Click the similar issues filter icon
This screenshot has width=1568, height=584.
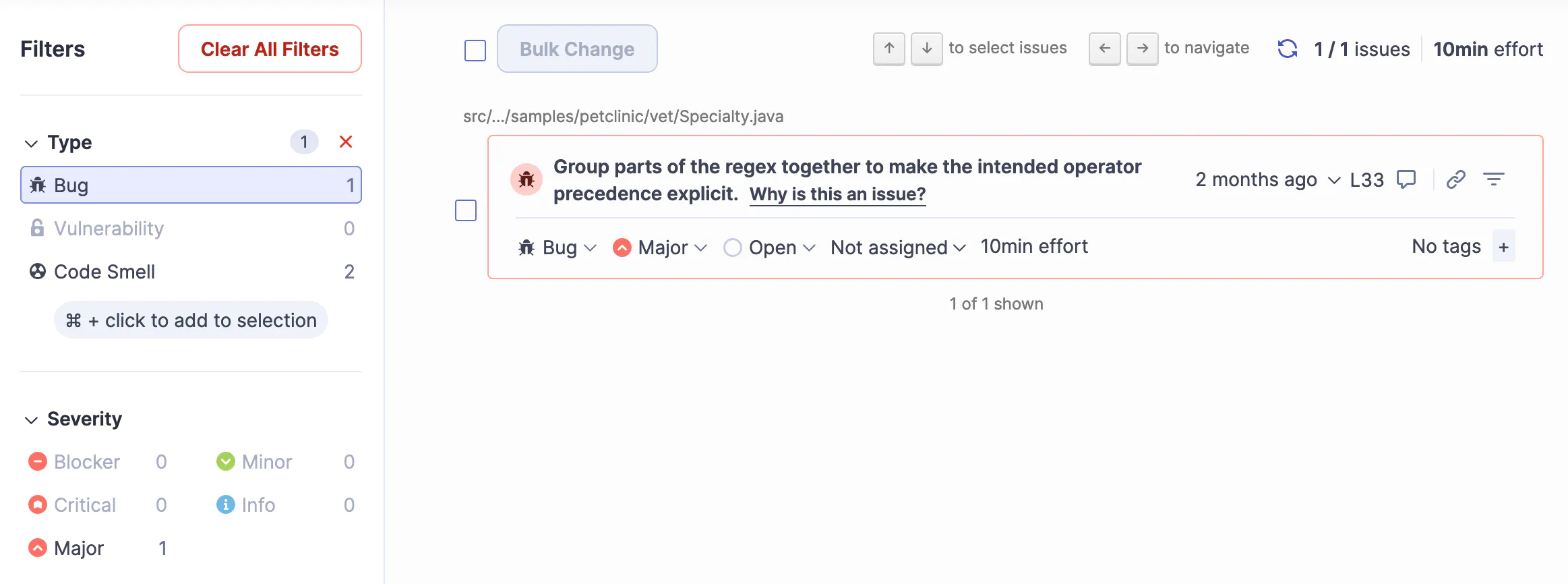(1495, 179)
